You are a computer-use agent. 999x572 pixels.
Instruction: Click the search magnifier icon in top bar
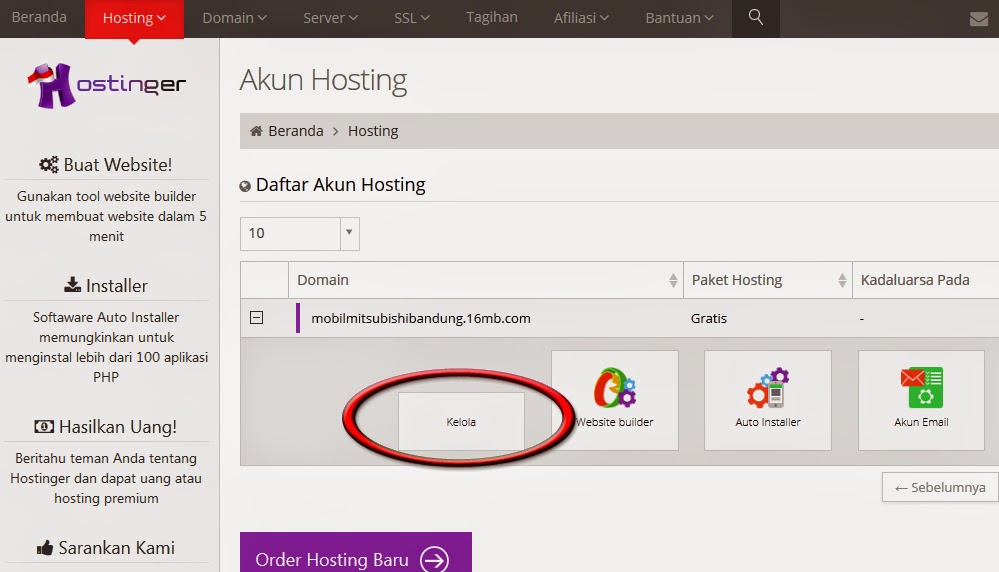756,17
